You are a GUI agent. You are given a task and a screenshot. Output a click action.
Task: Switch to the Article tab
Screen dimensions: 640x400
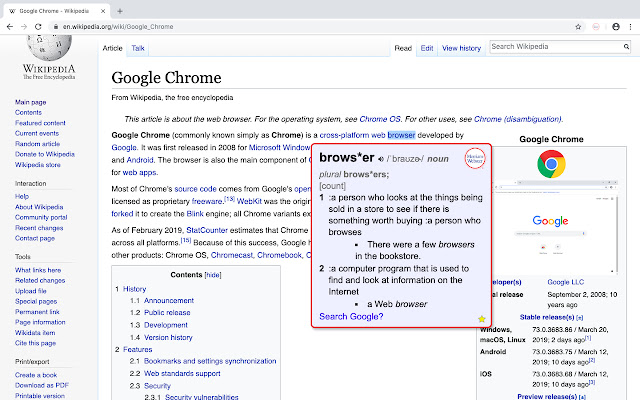[x=112, y=48]
